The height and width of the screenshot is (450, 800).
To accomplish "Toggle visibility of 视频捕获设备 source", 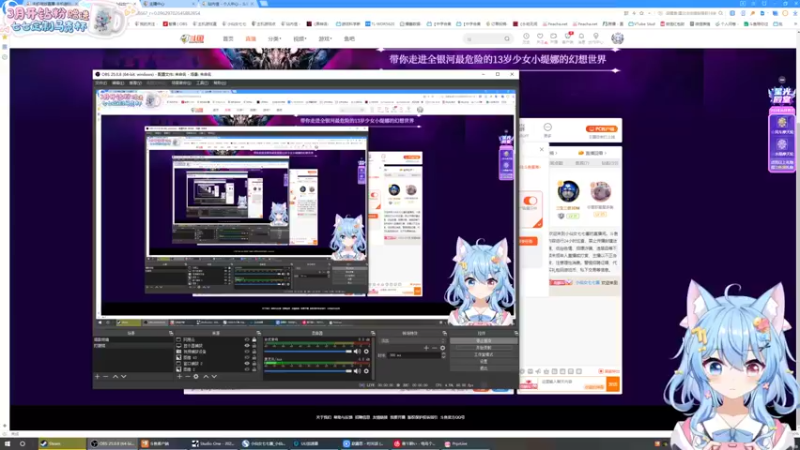I will point(247,352).
